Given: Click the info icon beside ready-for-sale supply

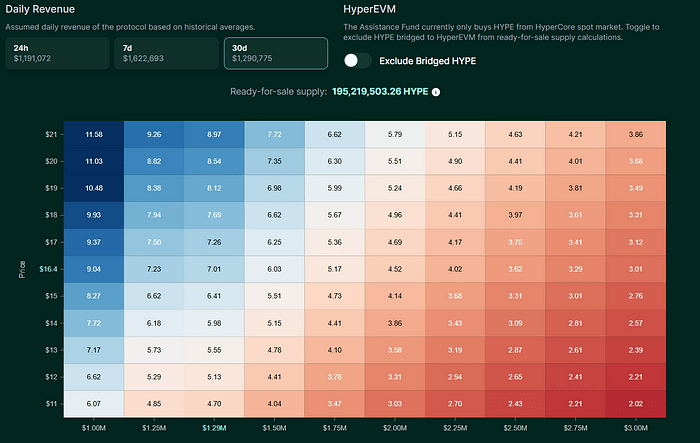Looking at the screenshot, I should [x=436, y=92].
